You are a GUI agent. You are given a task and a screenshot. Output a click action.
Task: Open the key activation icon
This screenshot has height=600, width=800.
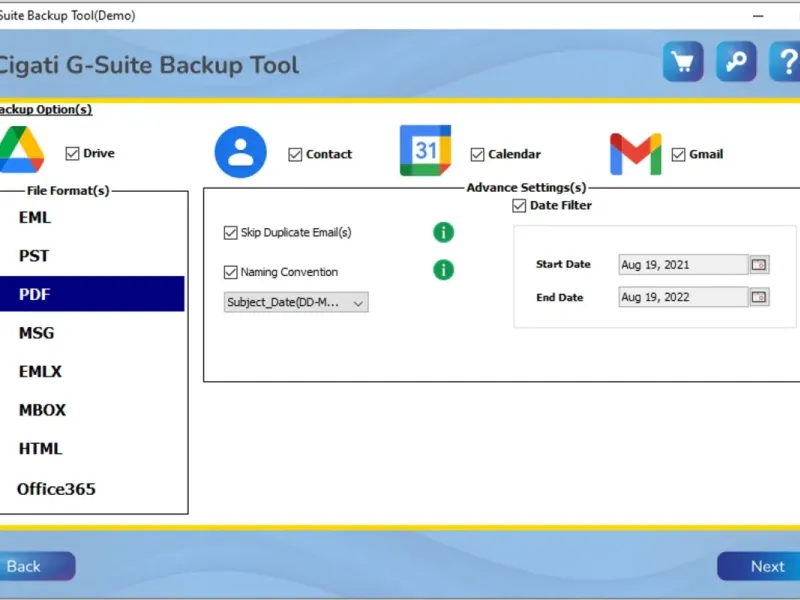pyautogui.click(x=736, y=62)
